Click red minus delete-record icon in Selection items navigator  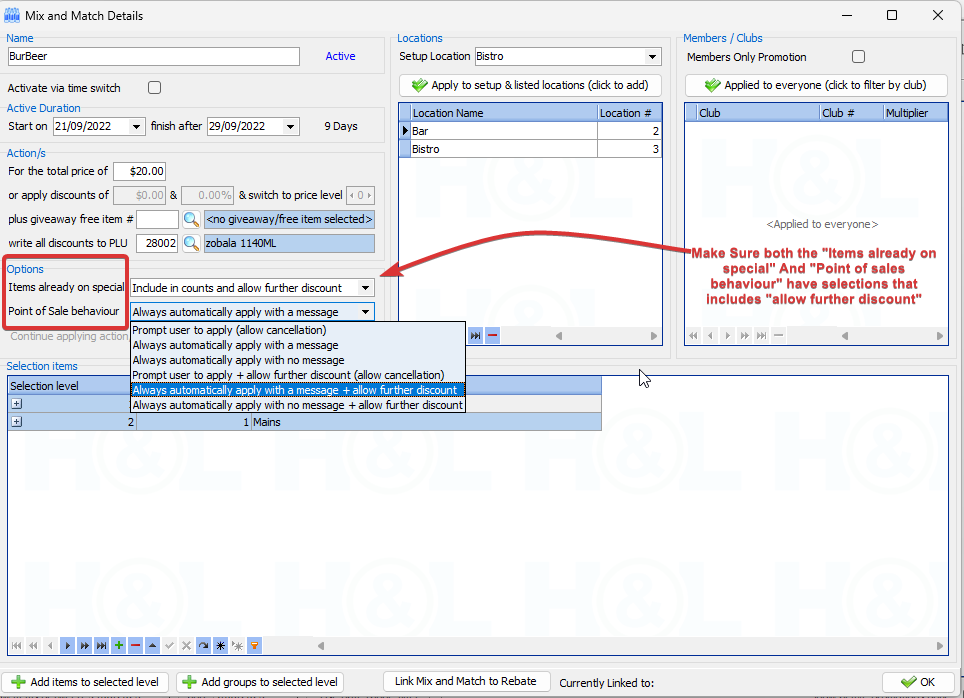(136, 646)
